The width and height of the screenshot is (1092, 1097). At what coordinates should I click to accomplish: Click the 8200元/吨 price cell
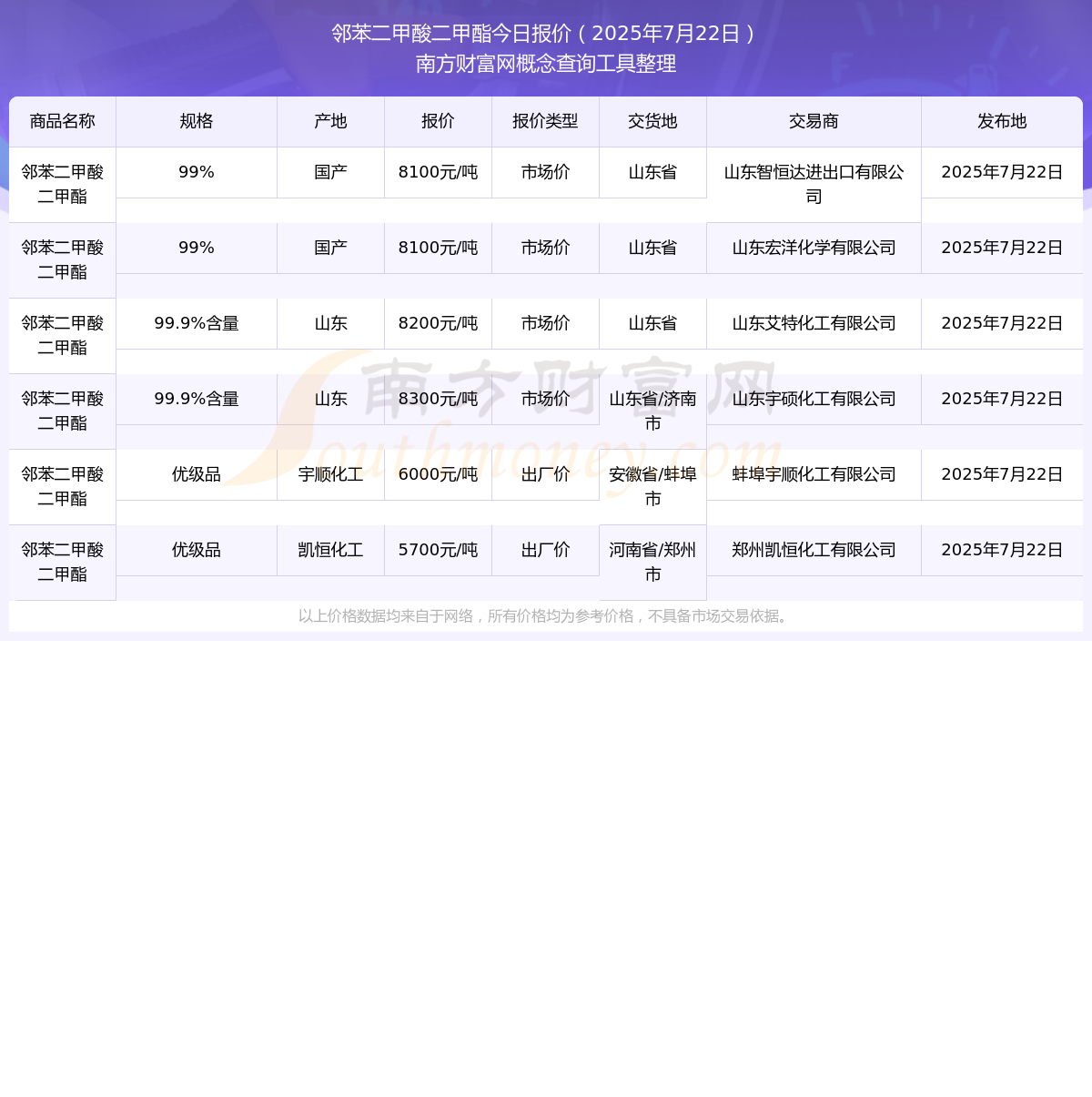(439, 324)
